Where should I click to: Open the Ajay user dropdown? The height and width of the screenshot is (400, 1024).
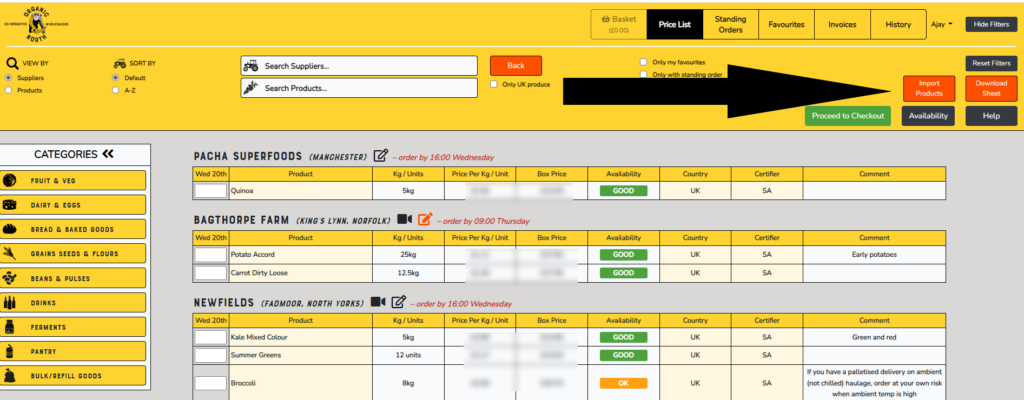941,24
